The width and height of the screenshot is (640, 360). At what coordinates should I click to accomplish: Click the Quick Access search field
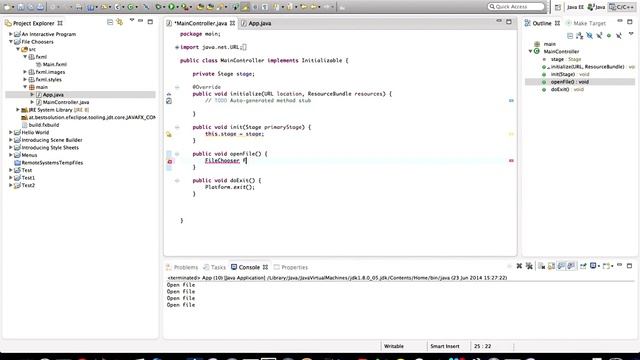click(x=516, y=7)
